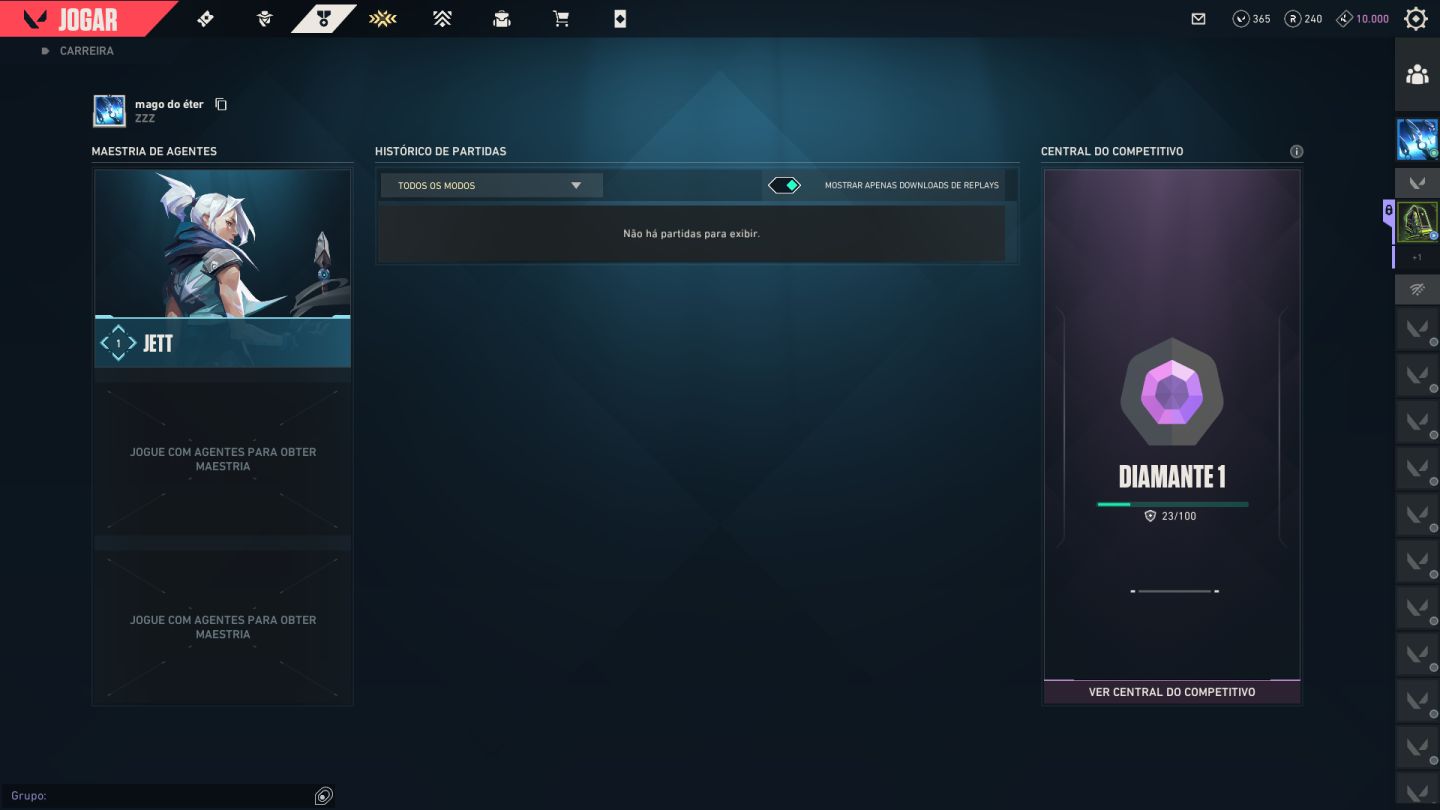Click the info icon by Central do Competitivo
Screen dimensions: 1440x810
pyautogui.click(x=1296, y=152)
